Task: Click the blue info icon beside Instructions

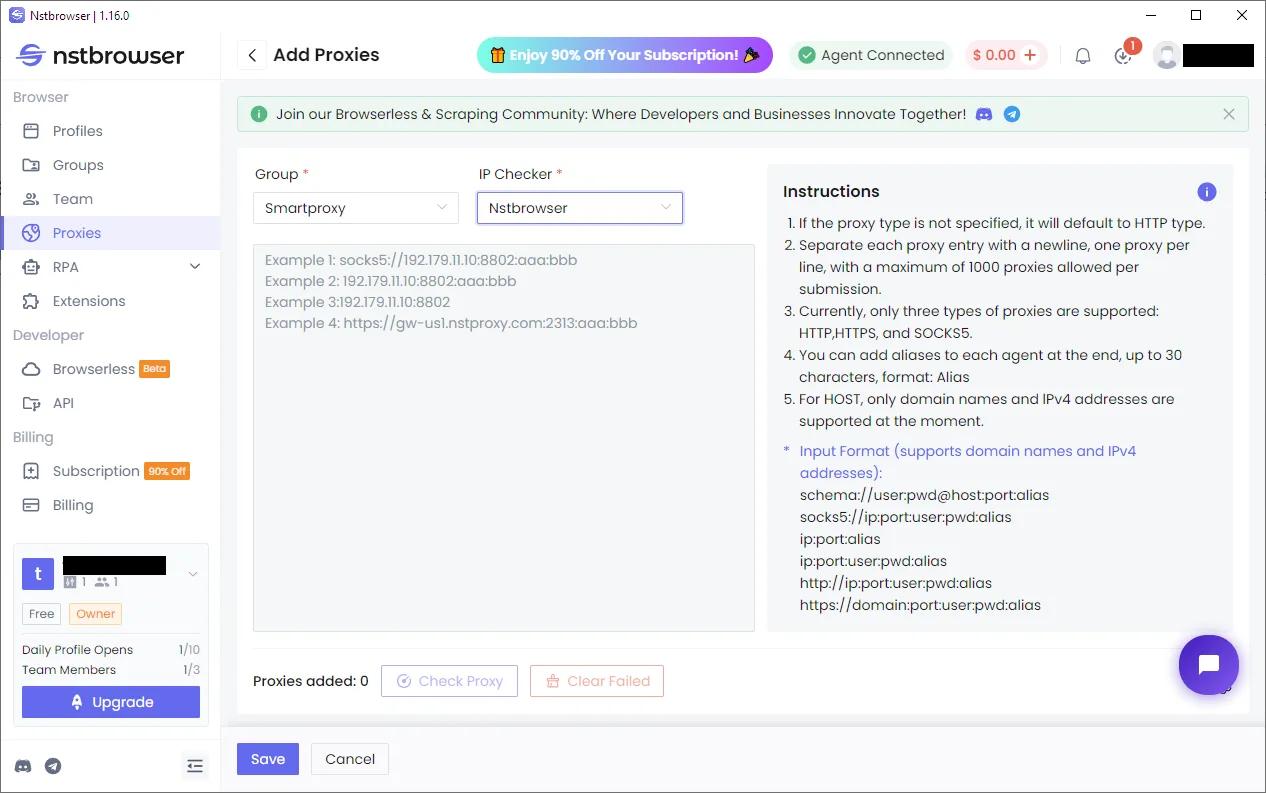Action: point(1207,192)
